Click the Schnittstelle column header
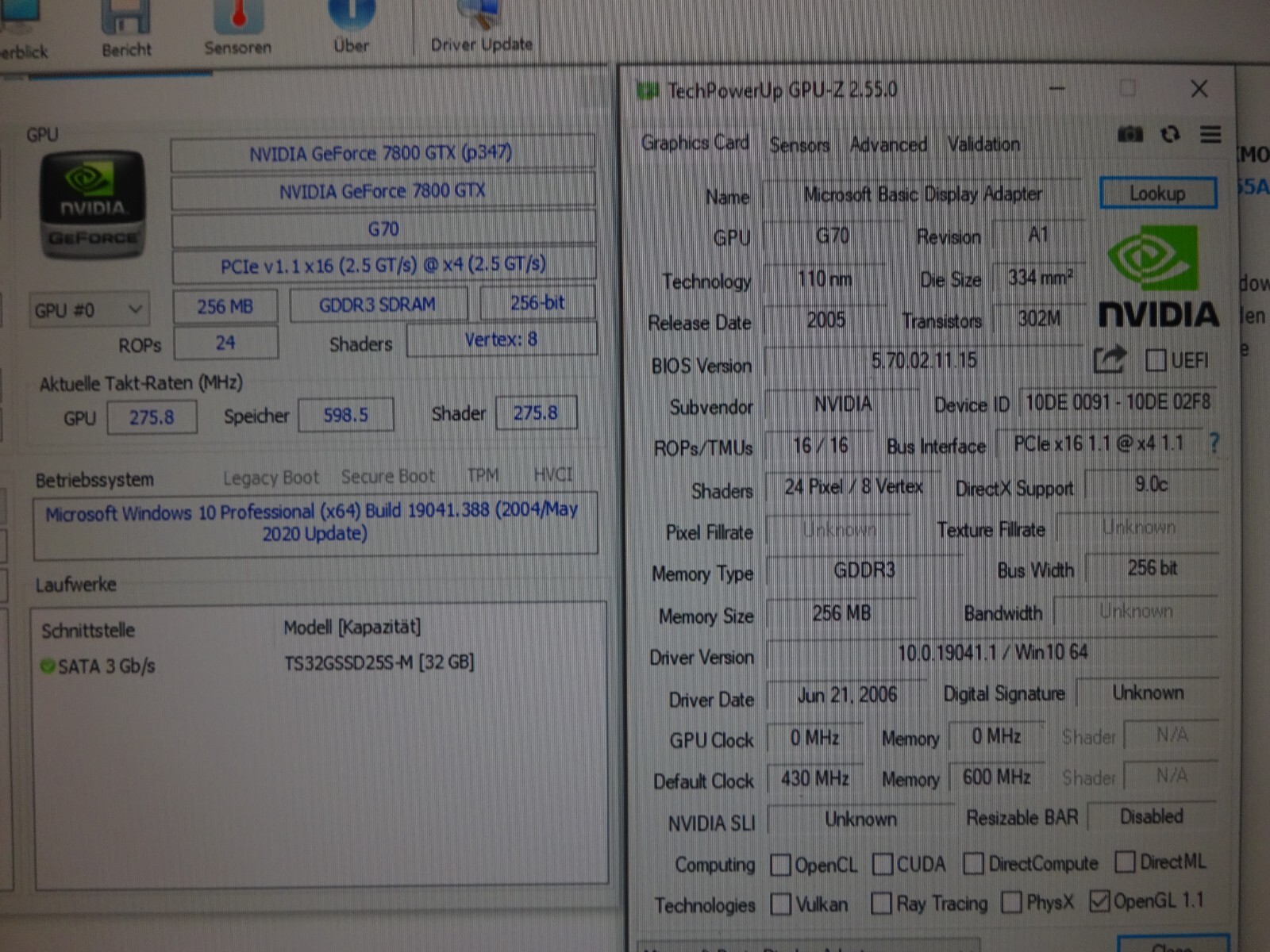Screen dimensions: 1270x952 [x=88, y=631]
